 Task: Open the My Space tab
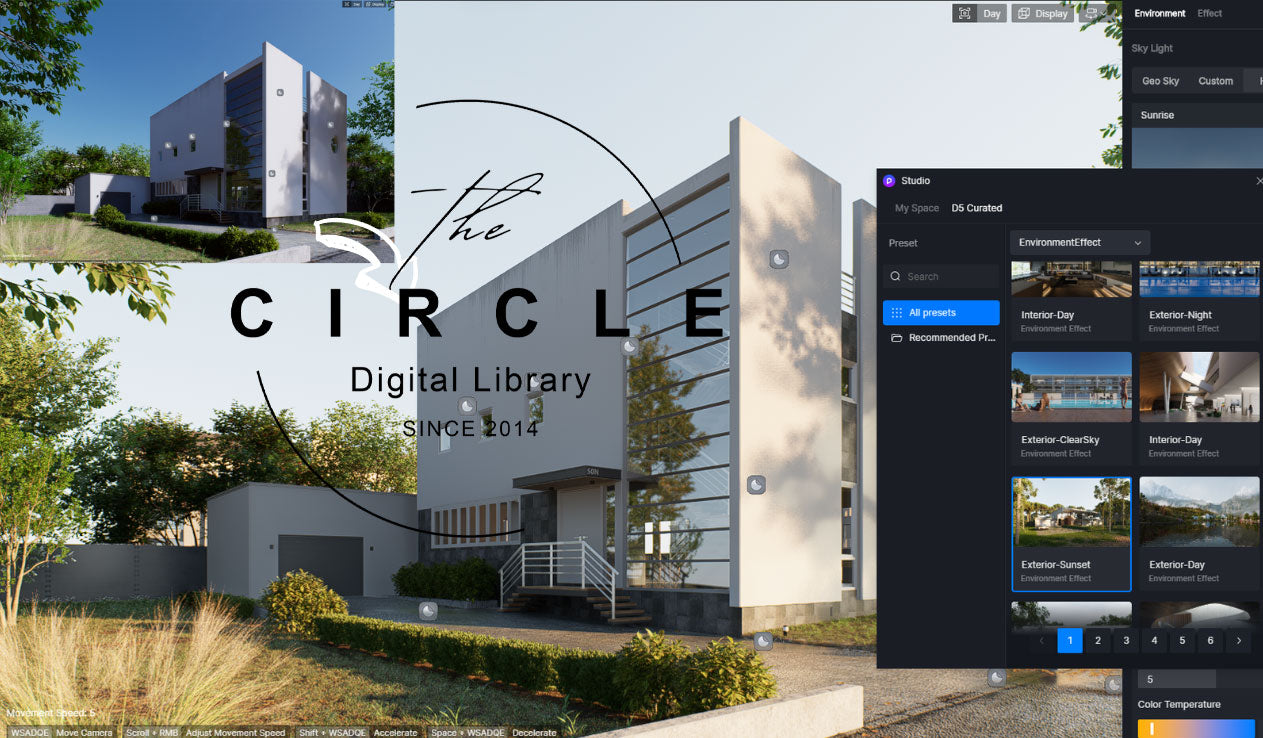click(917, 208)
